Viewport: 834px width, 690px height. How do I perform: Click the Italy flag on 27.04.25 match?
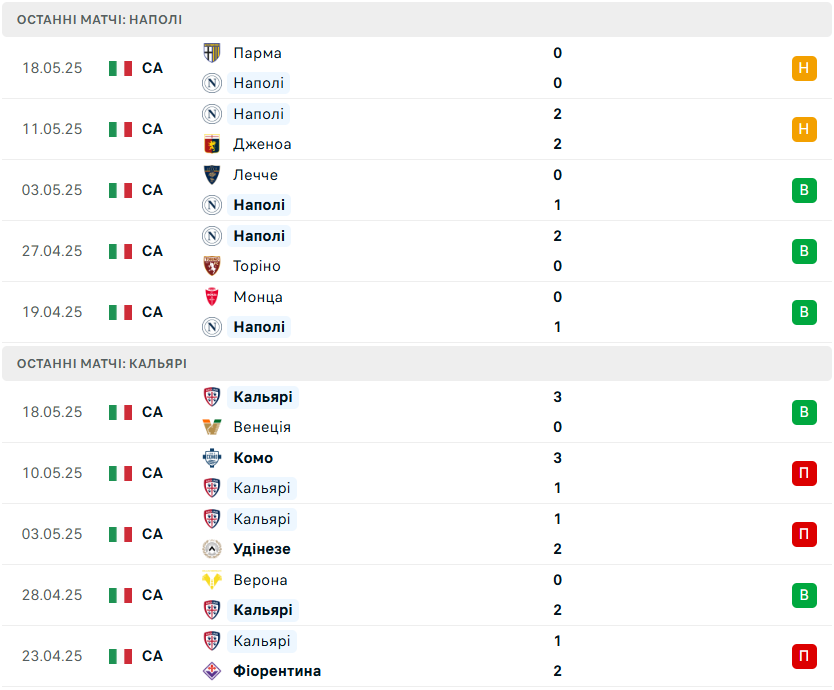[x=121, y=251]
